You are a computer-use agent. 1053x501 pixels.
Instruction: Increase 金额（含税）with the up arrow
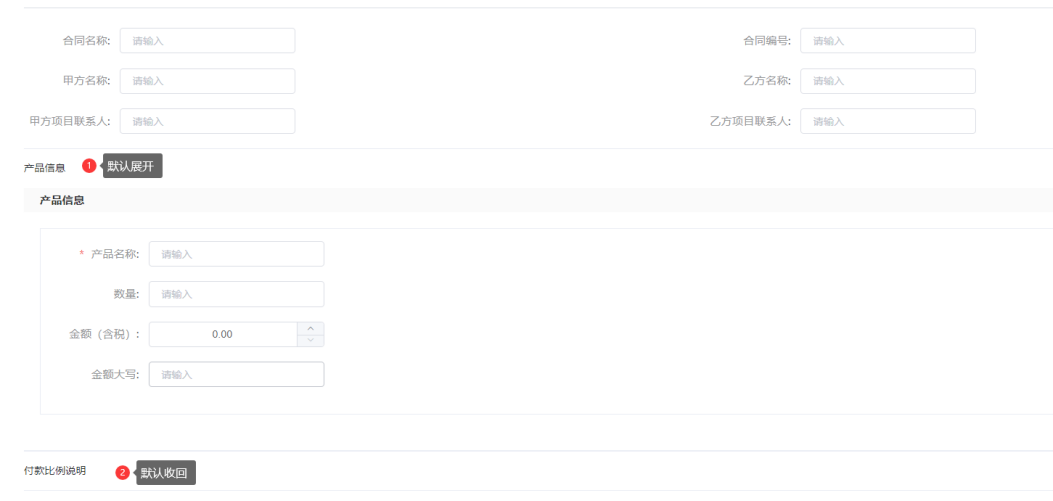pyautogui.click(x=310, y=328)
